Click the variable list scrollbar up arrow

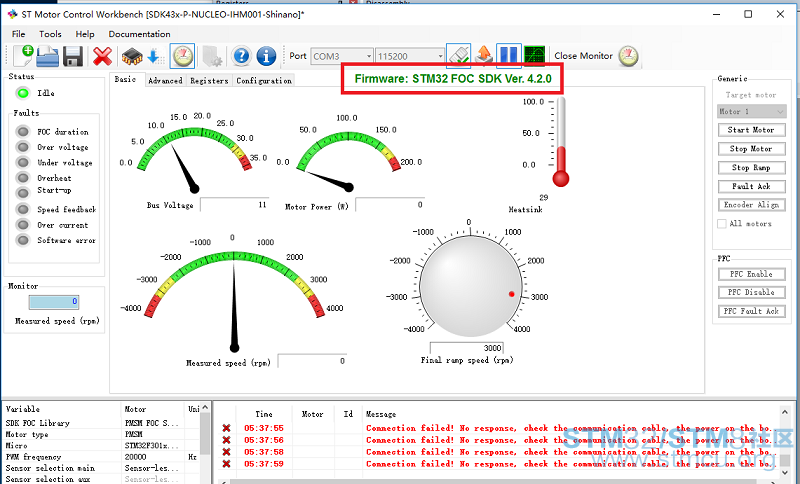point(205,408)
